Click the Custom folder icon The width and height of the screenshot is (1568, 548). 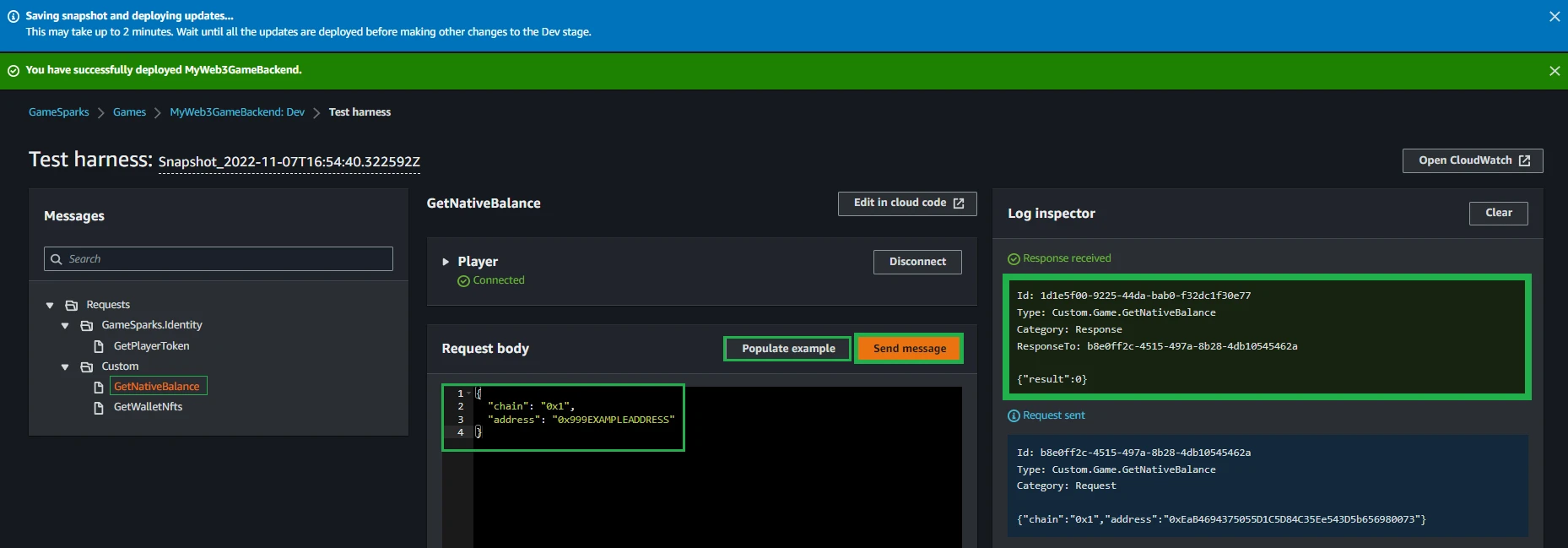[86, 366]
